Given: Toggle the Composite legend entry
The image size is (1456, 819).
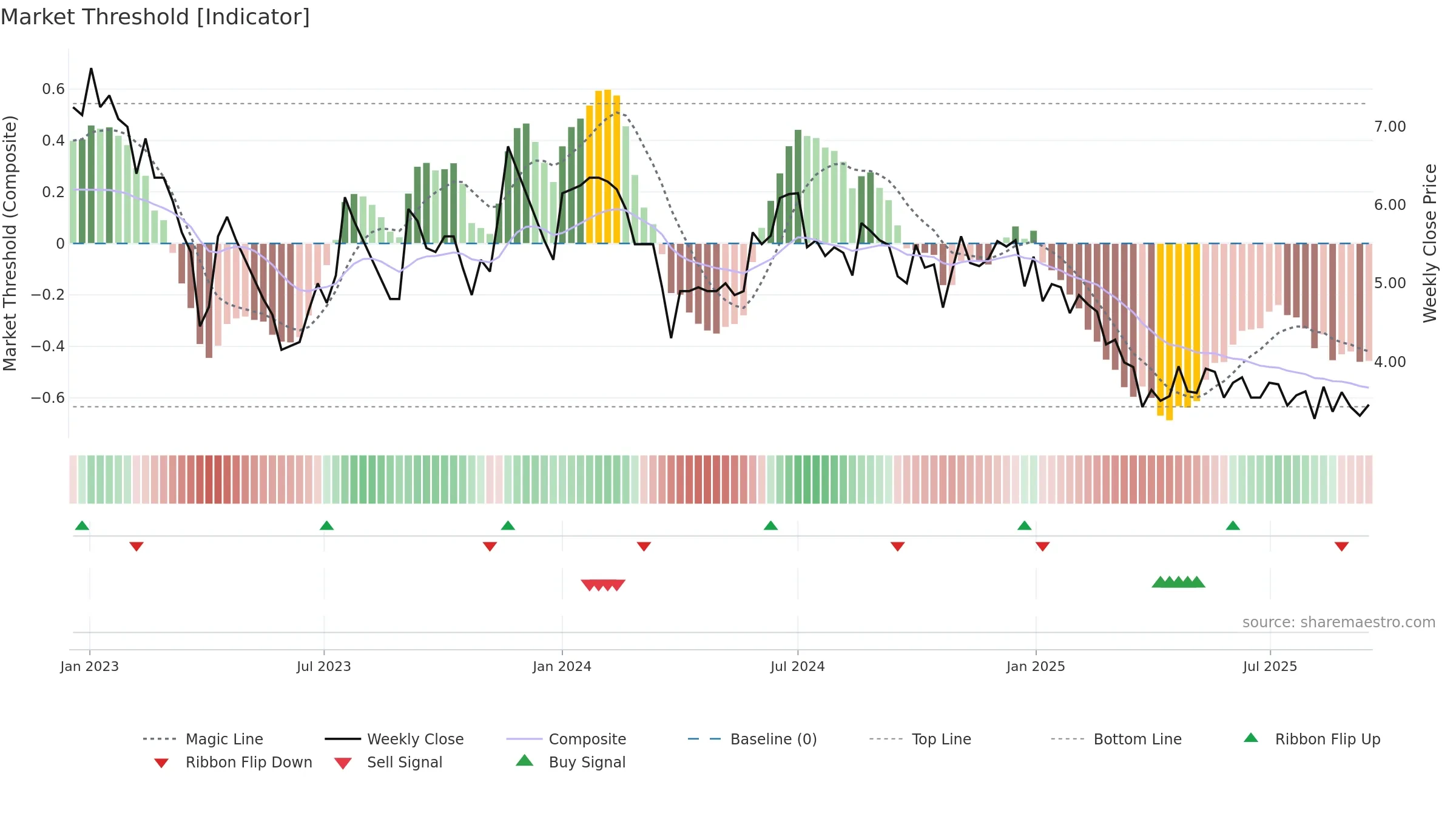Looking at the screenshot, I should click(566, 739).
